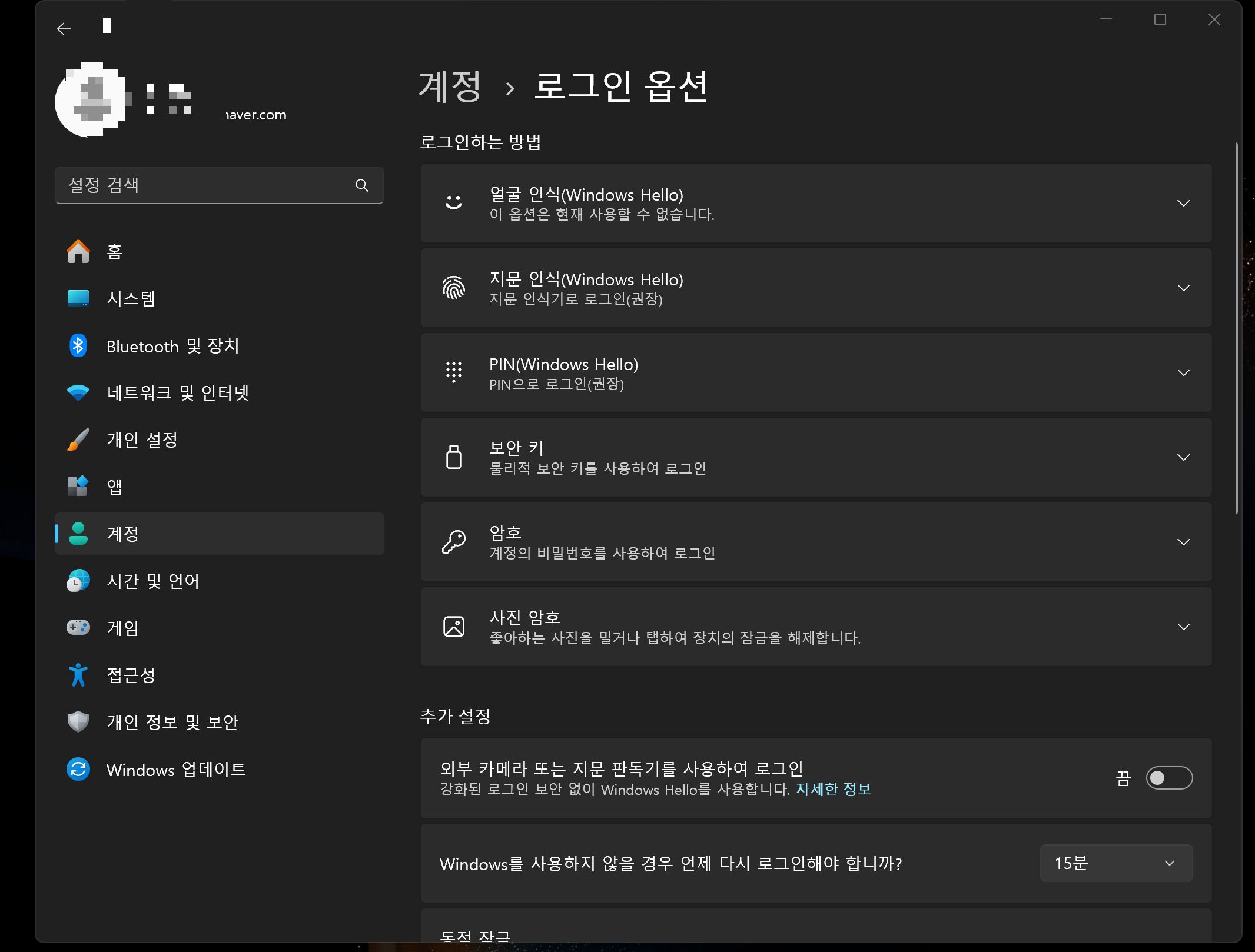Screen dimensions: 1255x952
Task: Click the back arrow icon
Action: [x=64, y=28]
